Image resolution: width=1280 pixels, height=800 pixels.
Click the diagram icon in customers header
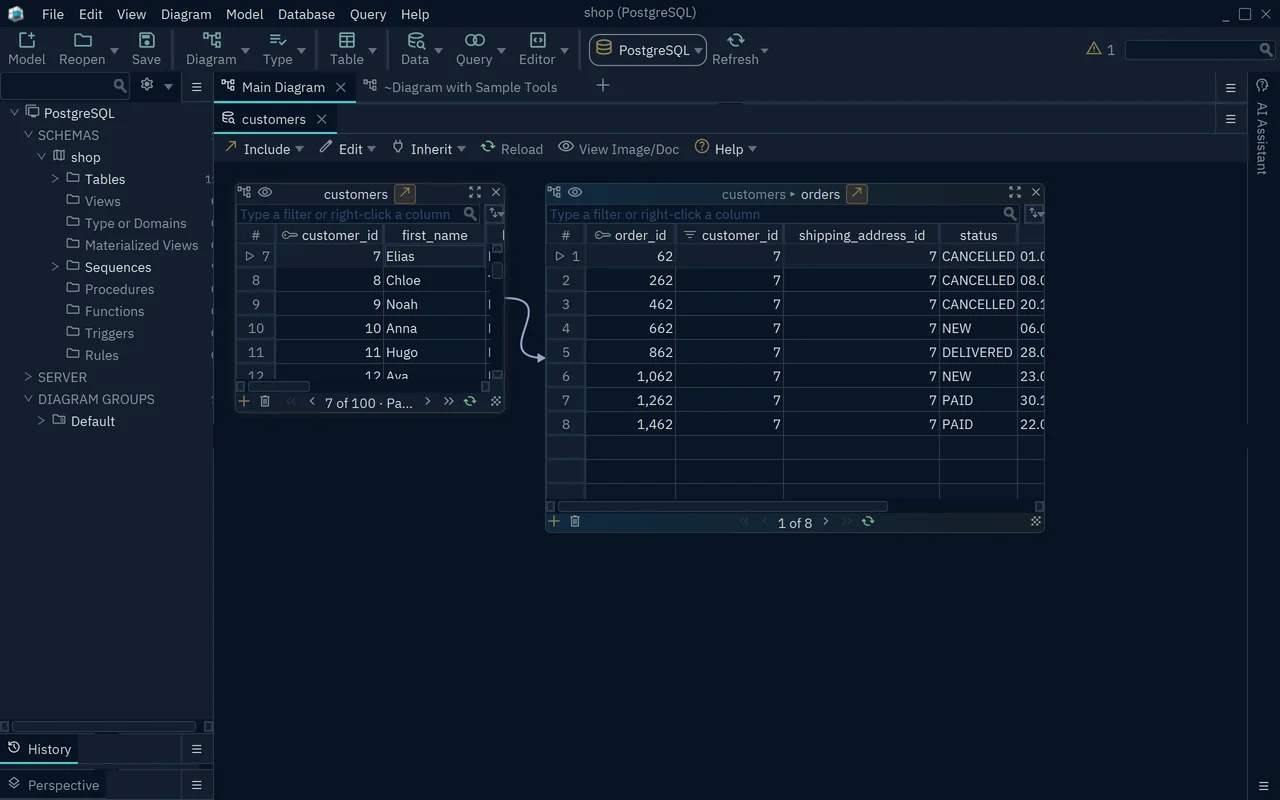point(244,192)
